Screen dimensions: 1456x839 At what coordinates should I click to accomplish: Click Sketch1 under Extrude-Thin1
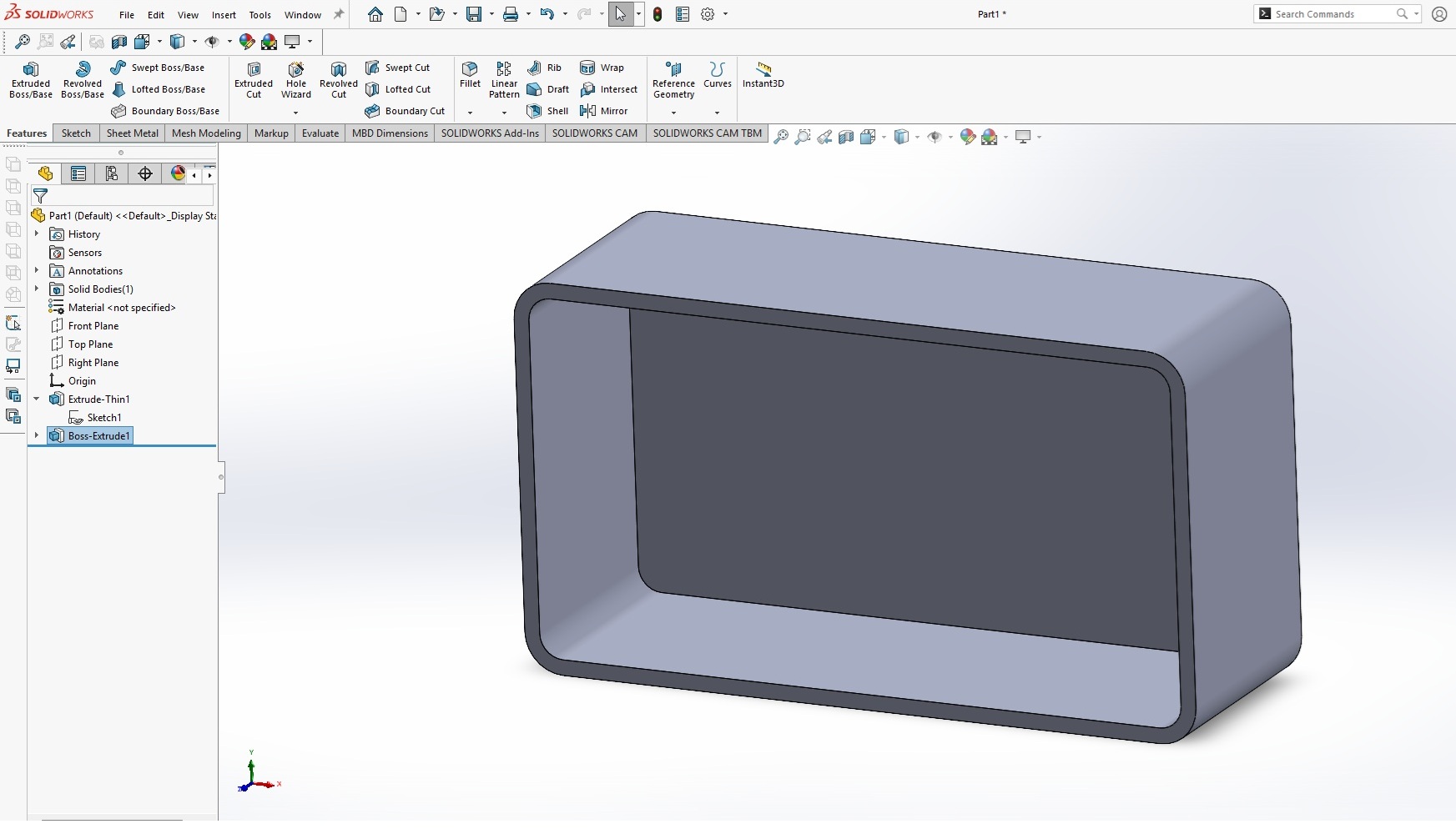pyautogui.click(x=103, y=418)
